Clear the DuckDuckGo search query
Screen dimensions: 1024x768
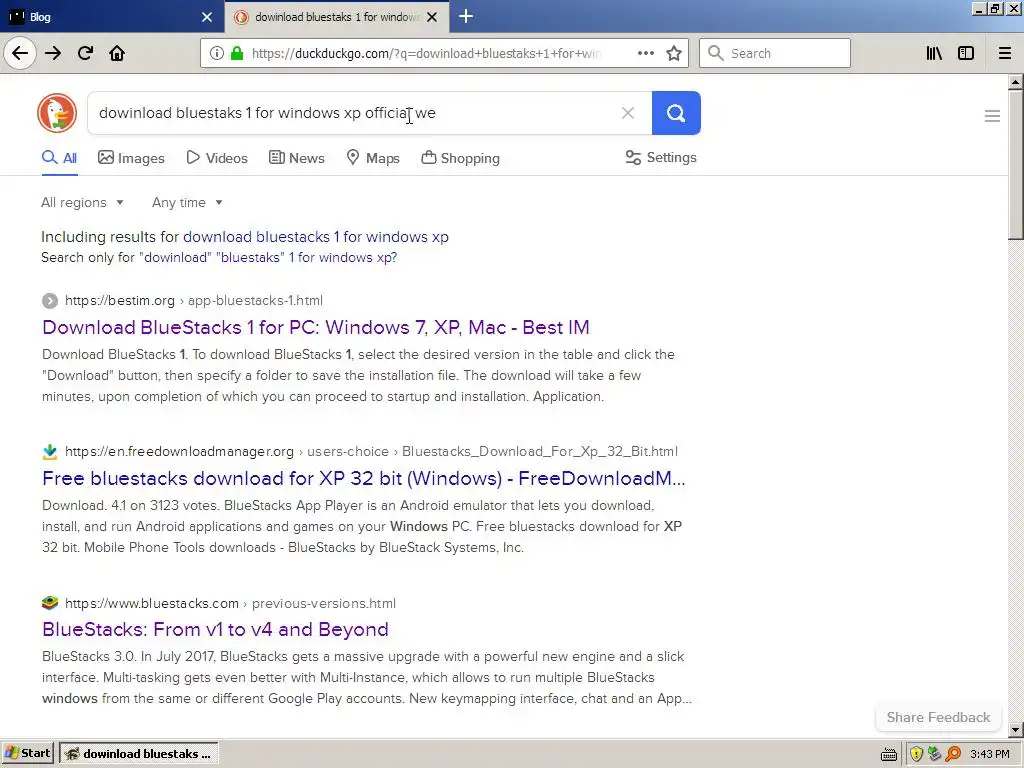tap(628, 113)
